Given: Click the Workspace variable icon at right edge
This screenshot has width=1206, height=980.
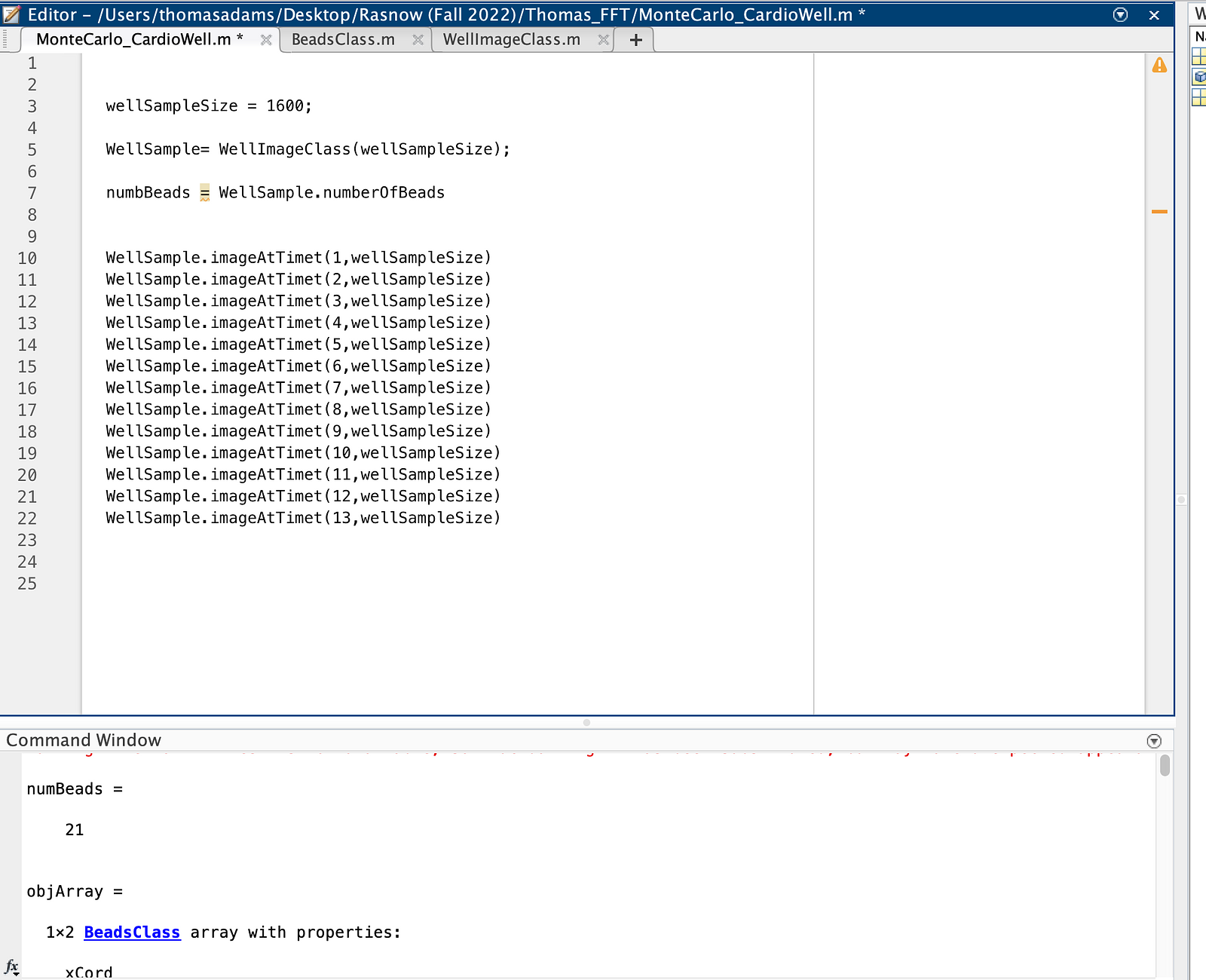Looking at the screenshot, I should (x=1198, y=57).
